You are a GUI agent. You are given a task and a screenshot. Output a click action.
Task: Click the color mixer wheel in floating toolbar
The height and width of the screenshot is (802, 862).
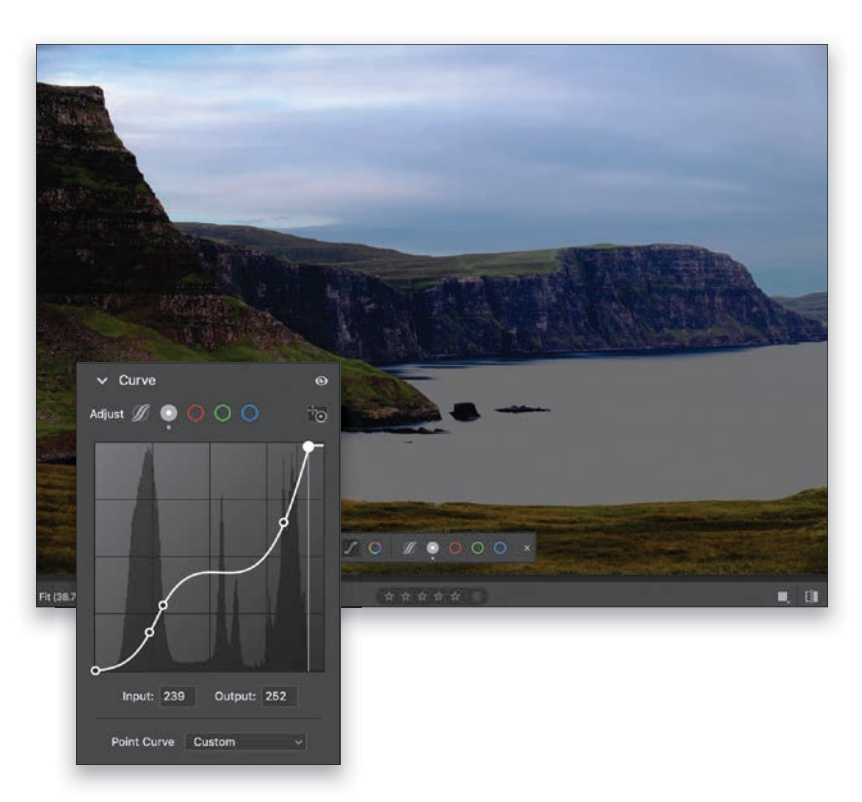point(374,548)
